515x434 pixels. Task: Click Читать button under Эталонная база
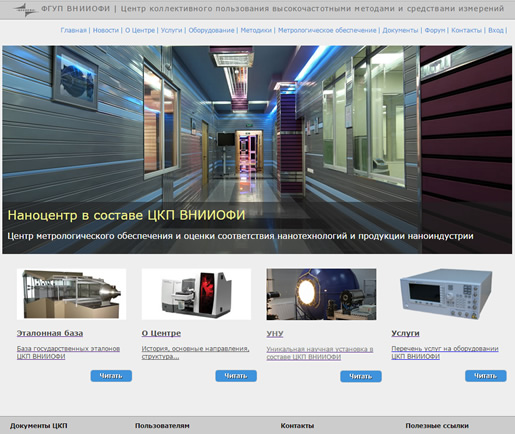coord(111,376)
